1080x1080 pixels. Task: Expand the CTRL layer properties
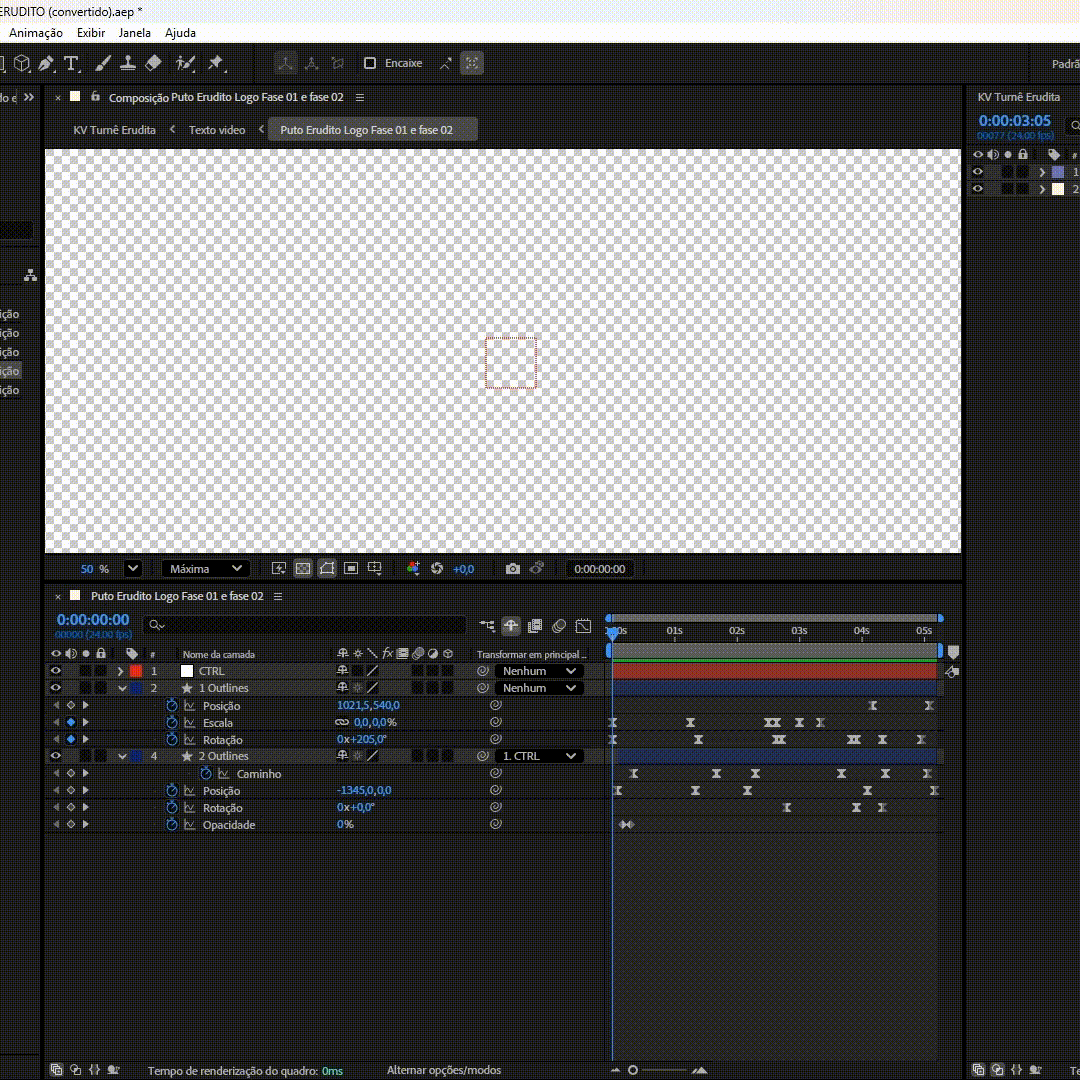pyautogui.click(x=121, y=671)
